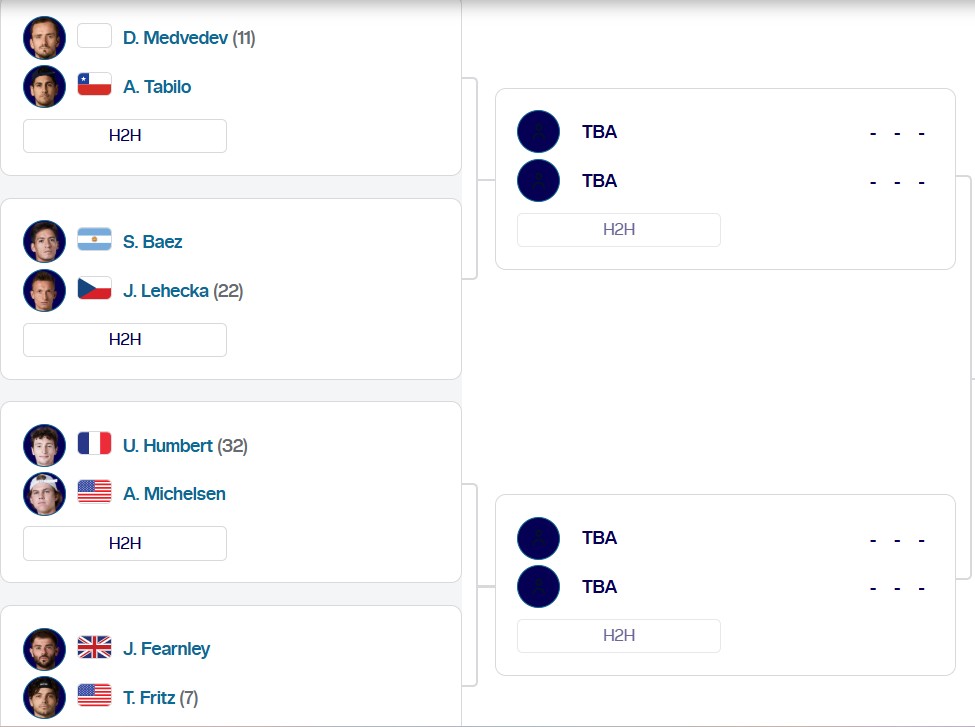Screen dimensions: 975x727
Task: Open T. Fritz's player profile link
Action: point(150,698)
